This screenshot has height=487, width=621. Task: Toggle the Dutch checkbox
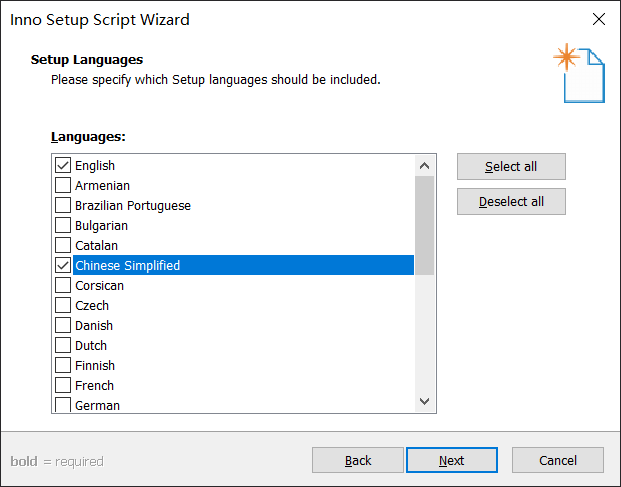coord(63,345)
